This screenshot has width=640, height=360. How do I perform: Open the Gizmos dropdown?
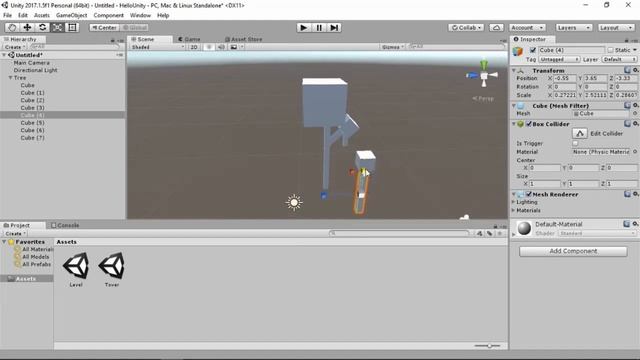click(x=393, y=47)
